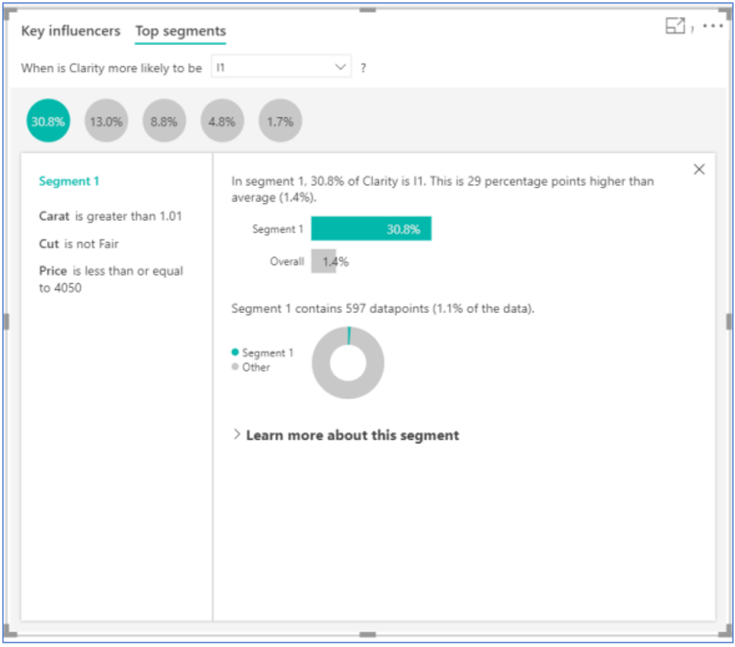The image size is (735, 647).
Task: Close the segment detail pane with X
Action: [699, 169]
